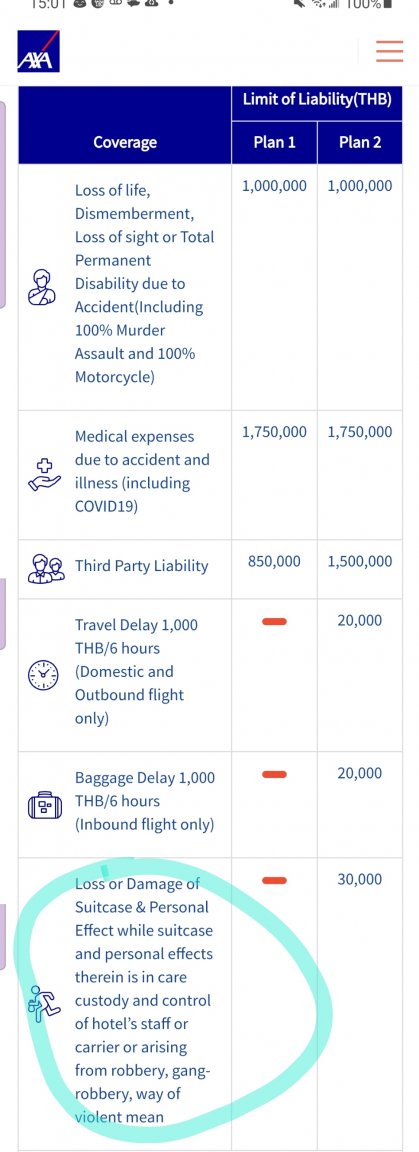
Task: Click the 850,000 Plan 1 liability value
Action: click(x=274, y=561)
